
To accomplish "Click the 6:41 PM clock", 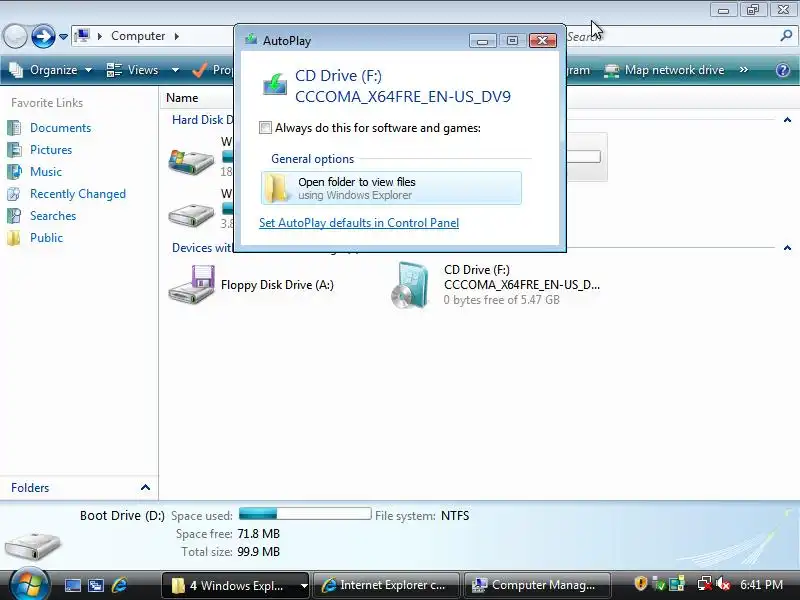I will pyautogui.click(x=761, y=585).
